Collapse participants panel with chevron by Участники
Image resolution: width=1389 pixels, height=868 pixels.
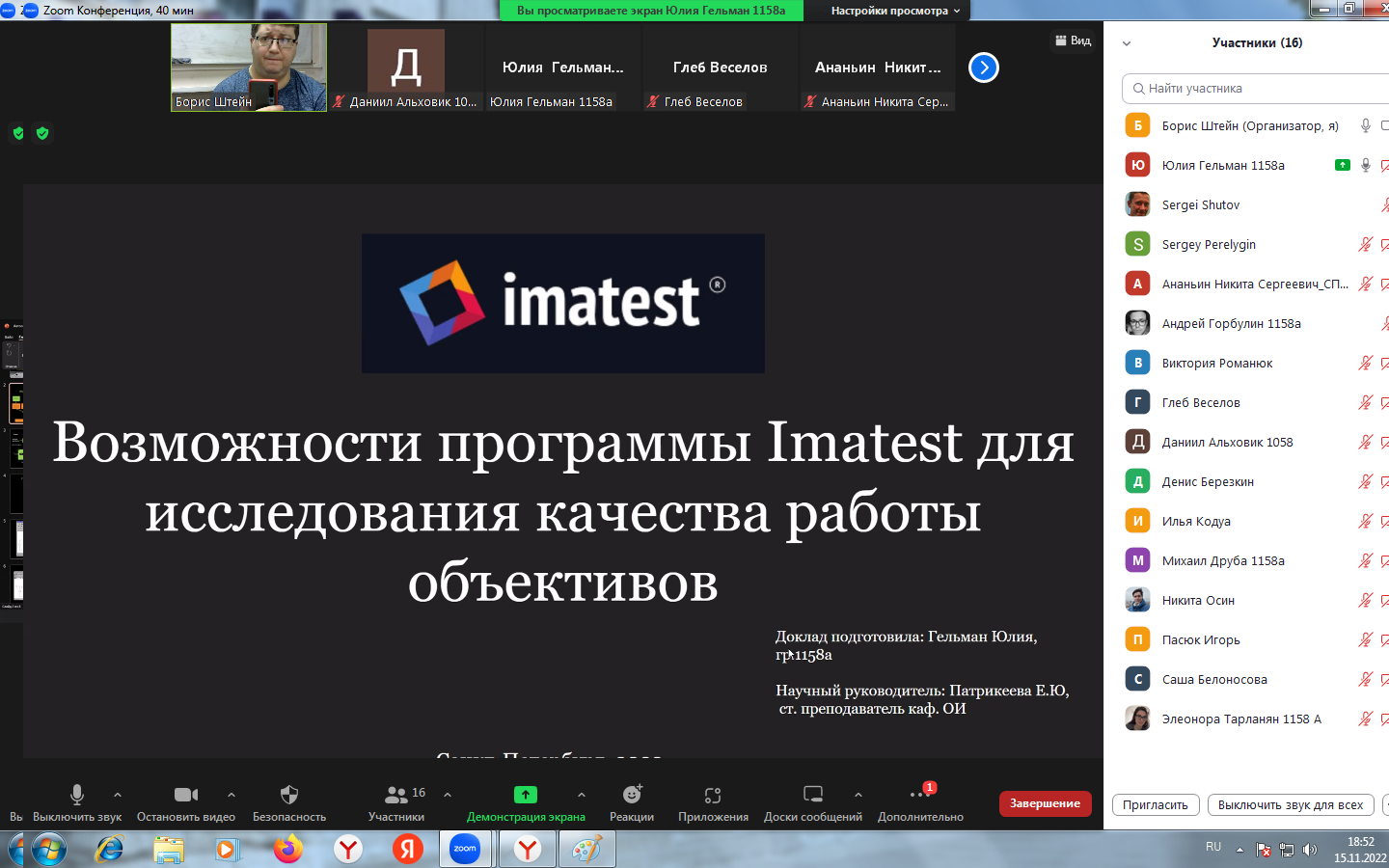coord(1127,43)
